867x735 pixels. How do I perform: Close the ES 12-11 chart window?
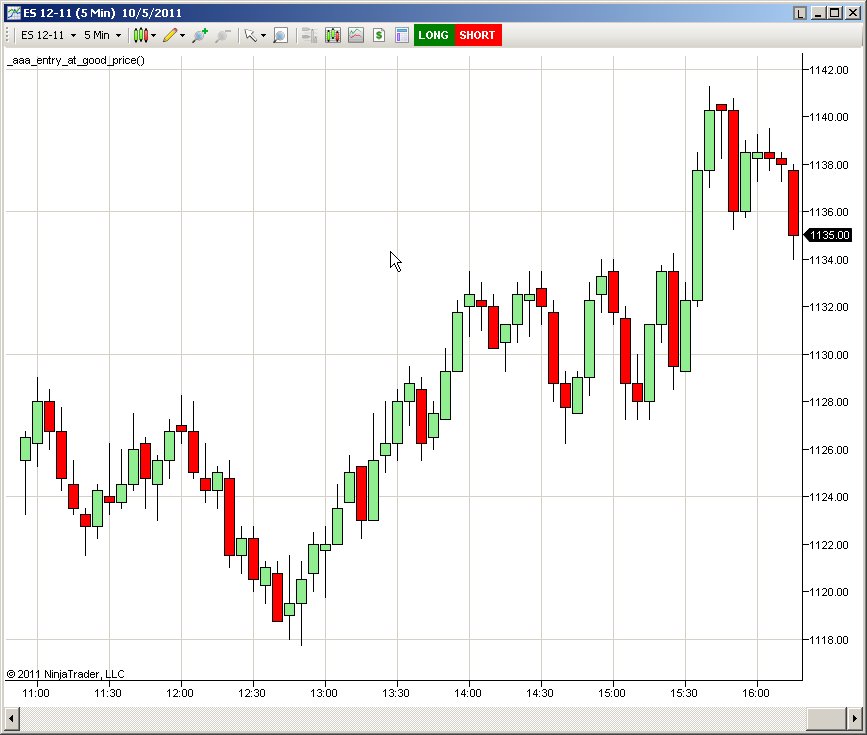pos(853,13)
